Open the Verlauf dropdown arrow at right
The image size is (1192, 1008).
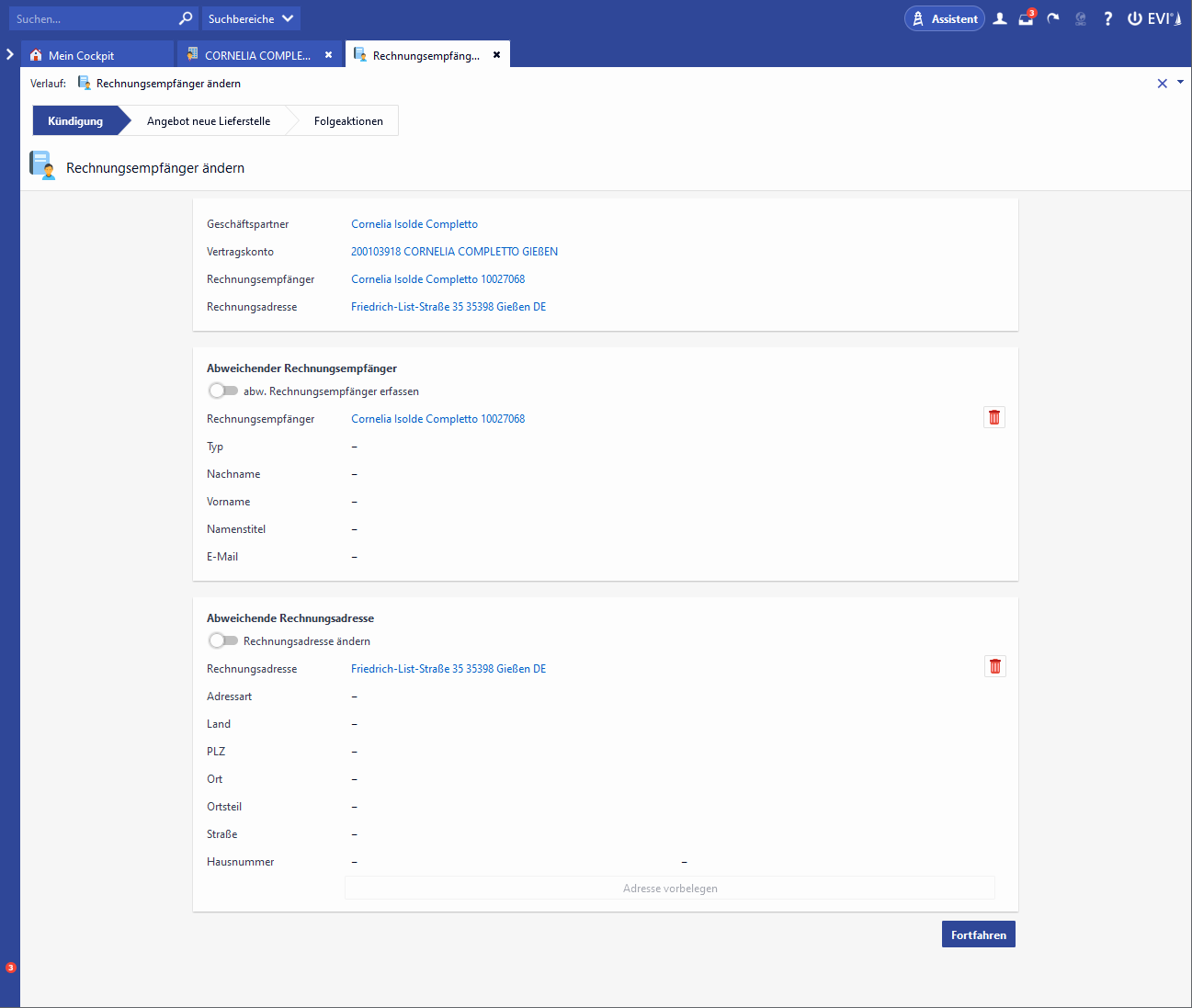(x=1180, y=83)
